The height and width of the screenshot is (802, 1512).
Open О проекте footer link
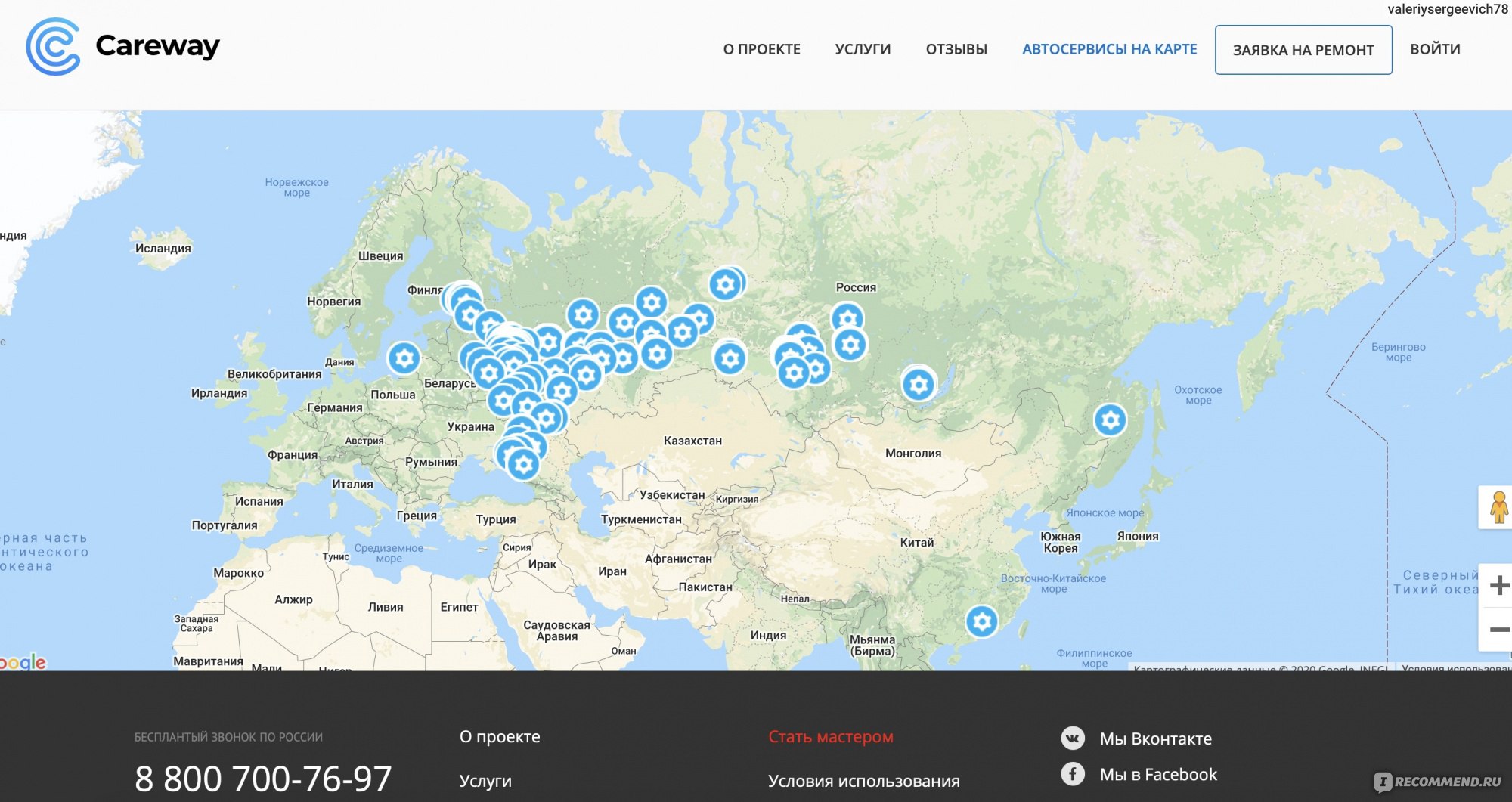[500, 737]
